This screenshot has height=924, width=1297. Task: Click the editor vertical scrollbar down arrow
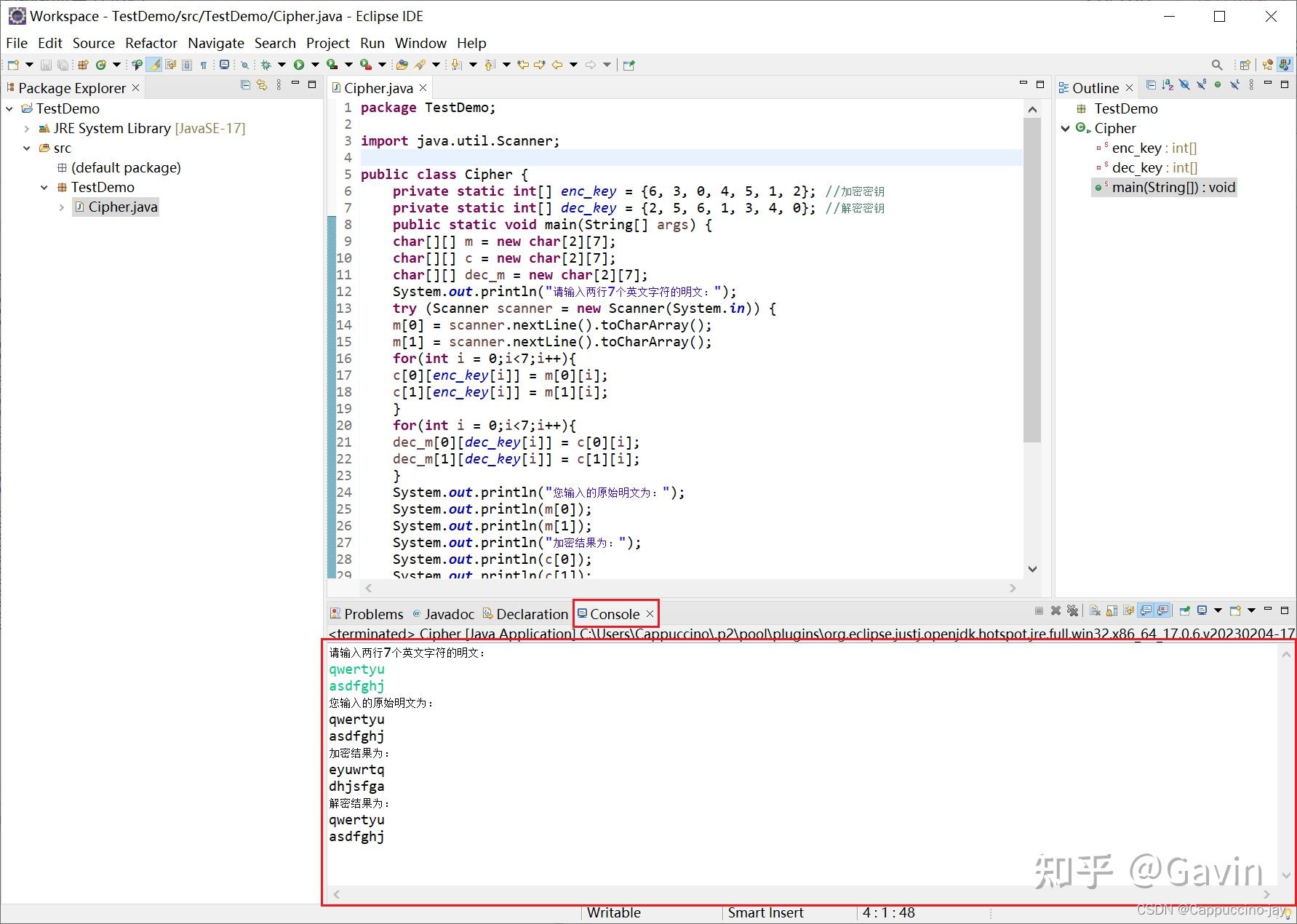1032,569
